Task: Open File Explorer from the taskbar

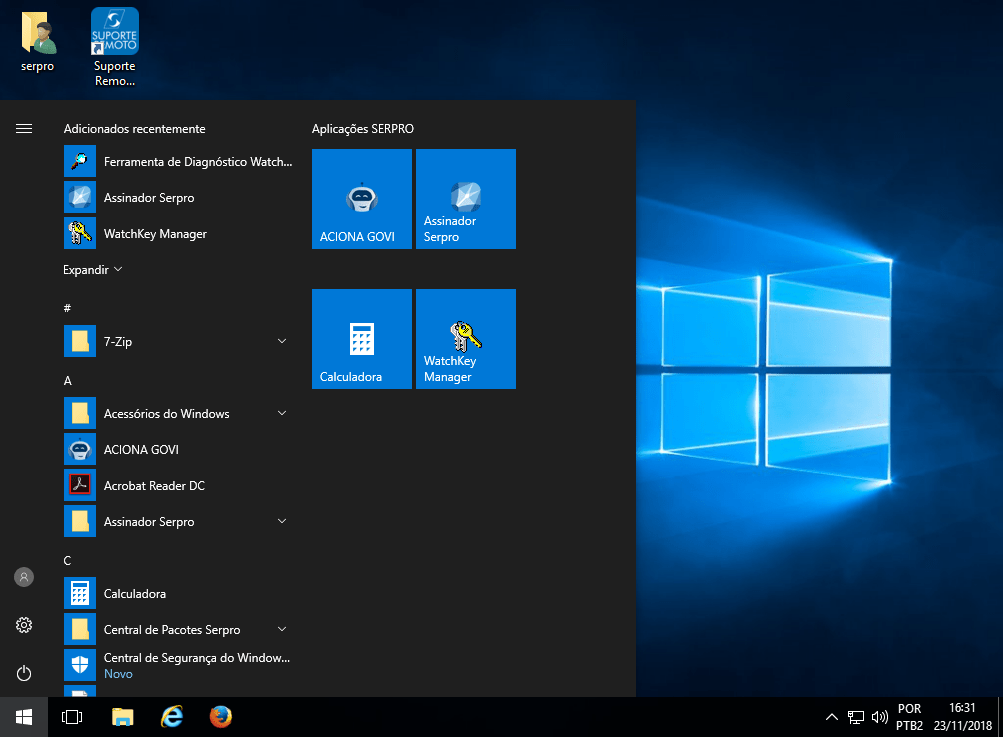Action: [x=122, y=717]
